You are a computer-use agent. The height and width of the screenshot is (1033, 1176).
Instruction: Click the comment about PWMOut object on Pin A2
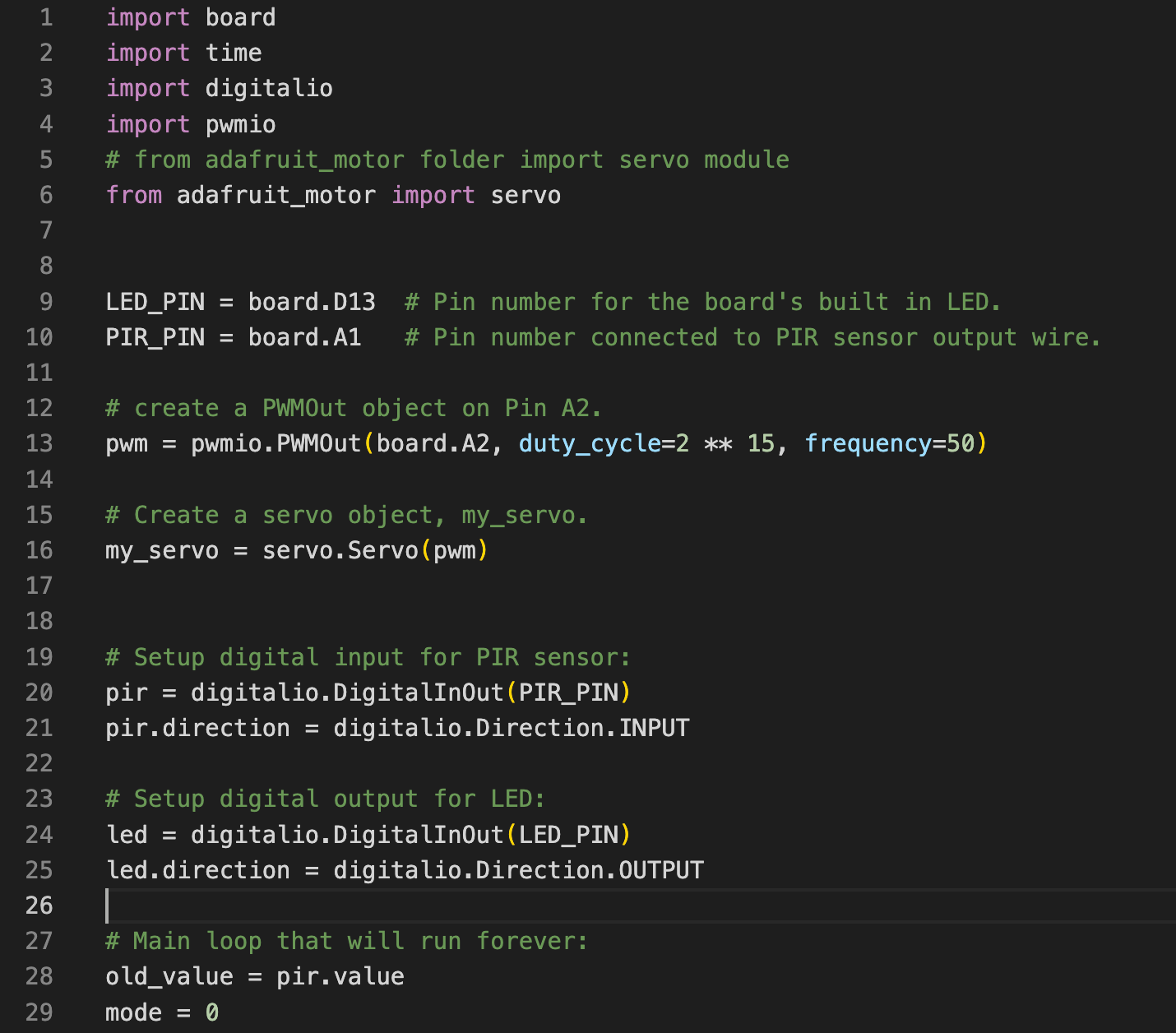click(x=354, y=408)
